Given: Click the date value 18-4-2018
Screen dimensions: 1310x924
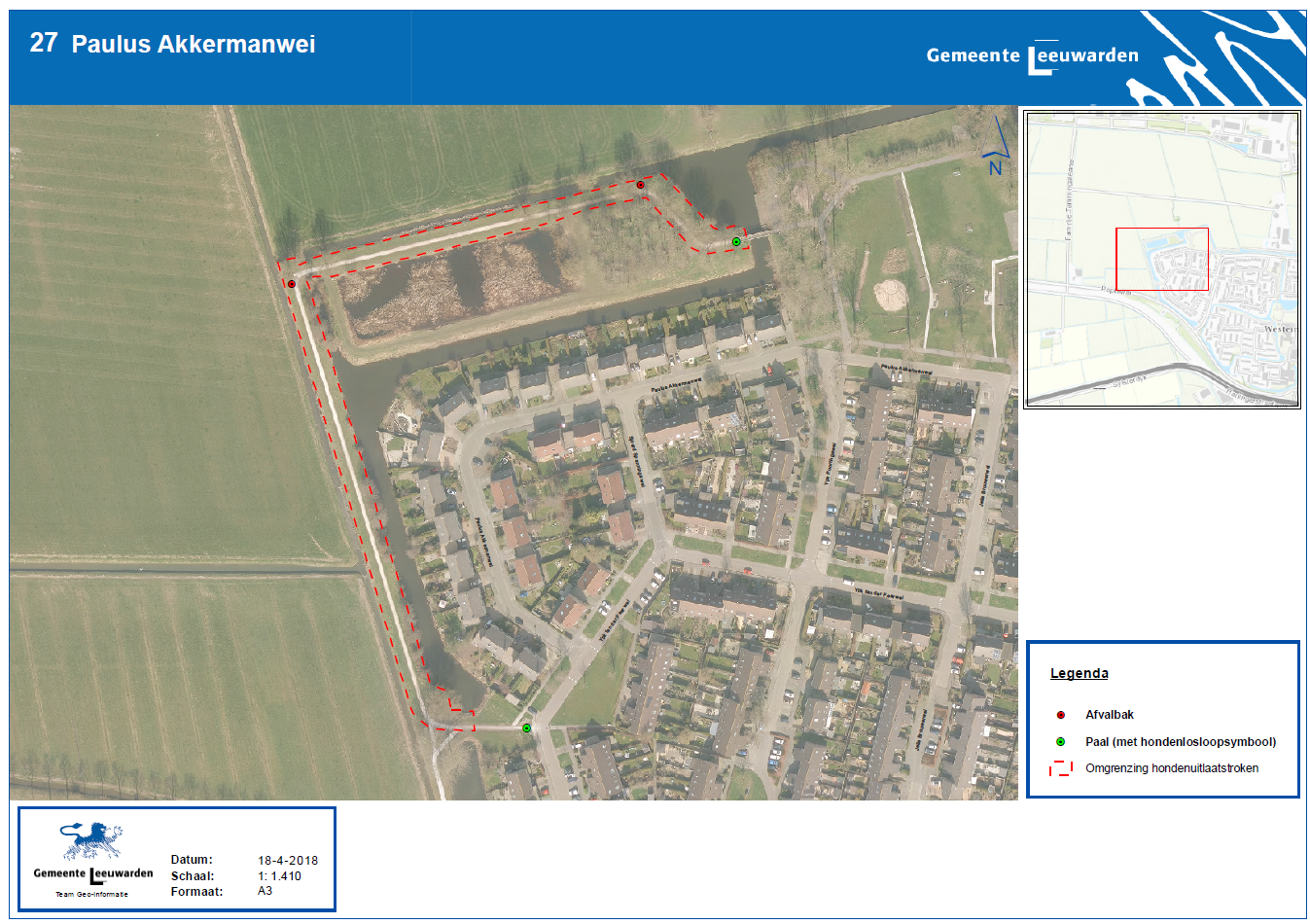Looking at the screenshot, I should 287,861.
